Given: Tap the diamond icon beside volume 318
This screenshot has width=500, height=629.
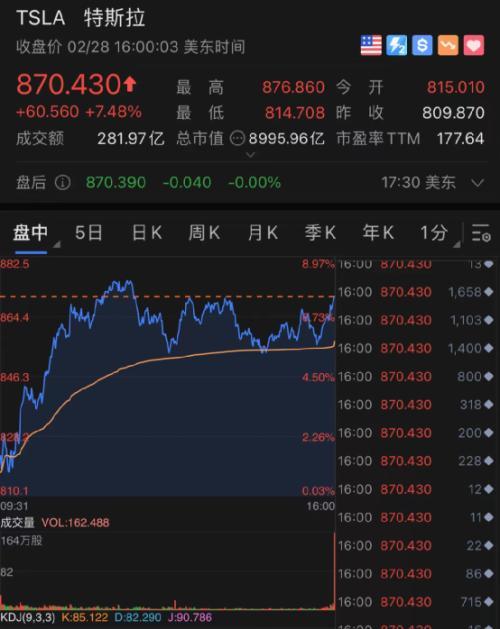Looking at the screenshot, I should [488, 404].
